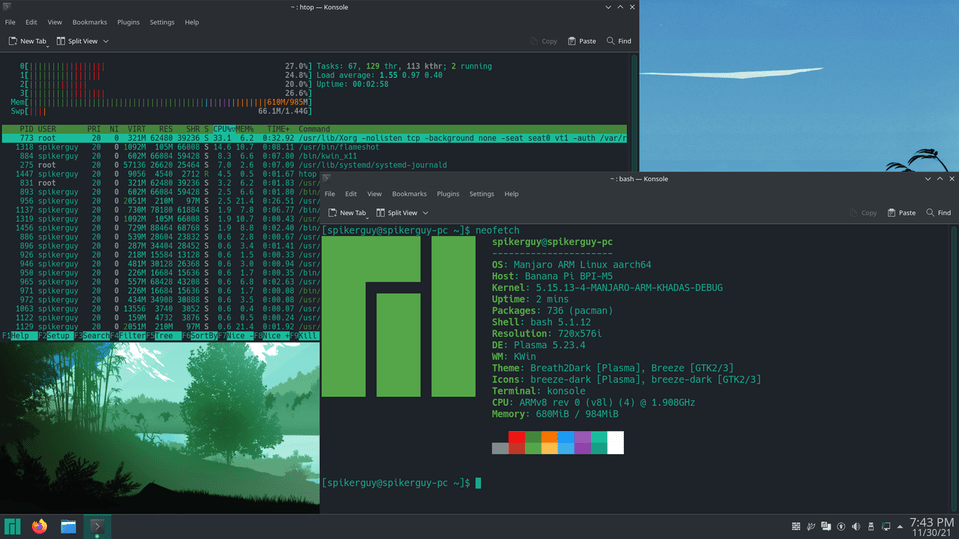This screenshot has height=539, width=959.
Task: Open Settings menu in bash Konsole
Action: pos(481,194)
